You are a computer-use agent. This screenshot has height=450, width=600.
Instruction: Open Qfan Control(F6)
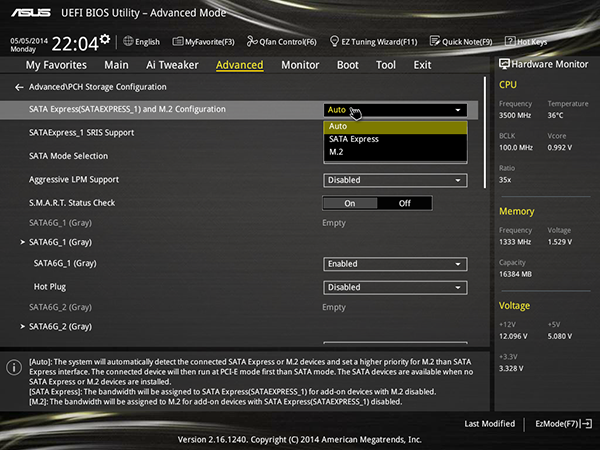(282, 41)
